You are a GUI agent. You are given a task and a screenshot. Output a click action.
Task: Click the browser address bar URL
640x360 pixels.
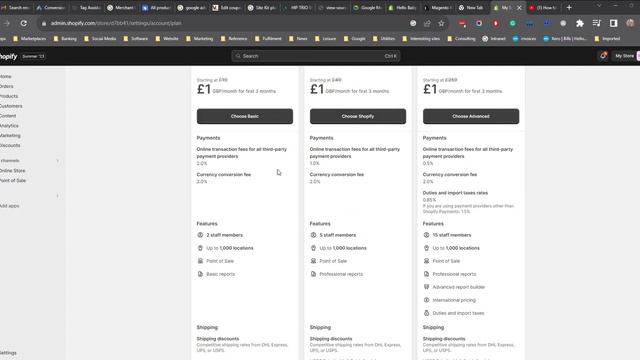pyautogui.click(x=116, y=23)
